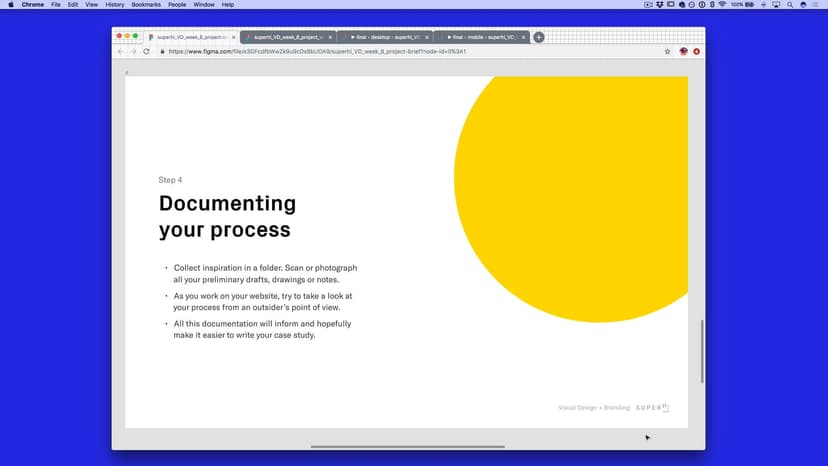Click the Dropbox menu bar icon
828x466 pixels.
click(x=660, y=5)
